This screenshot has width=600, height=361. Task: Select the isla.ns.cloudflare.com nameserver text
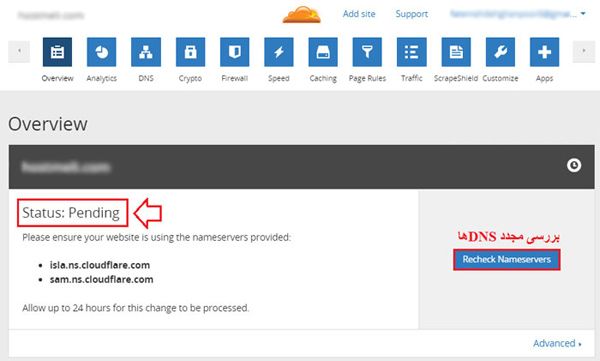[99, 265]
